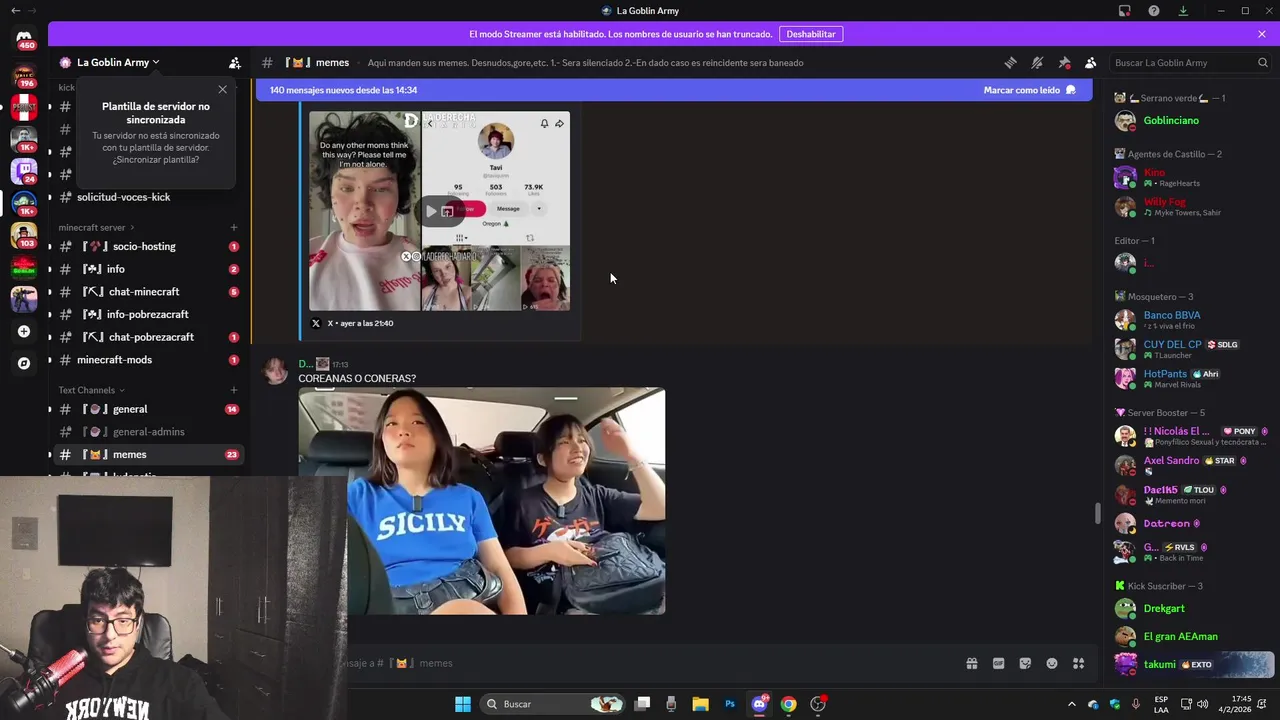1280x720 pixels.
Task: Create channel in Text Channels category
Action: point(234,390)
